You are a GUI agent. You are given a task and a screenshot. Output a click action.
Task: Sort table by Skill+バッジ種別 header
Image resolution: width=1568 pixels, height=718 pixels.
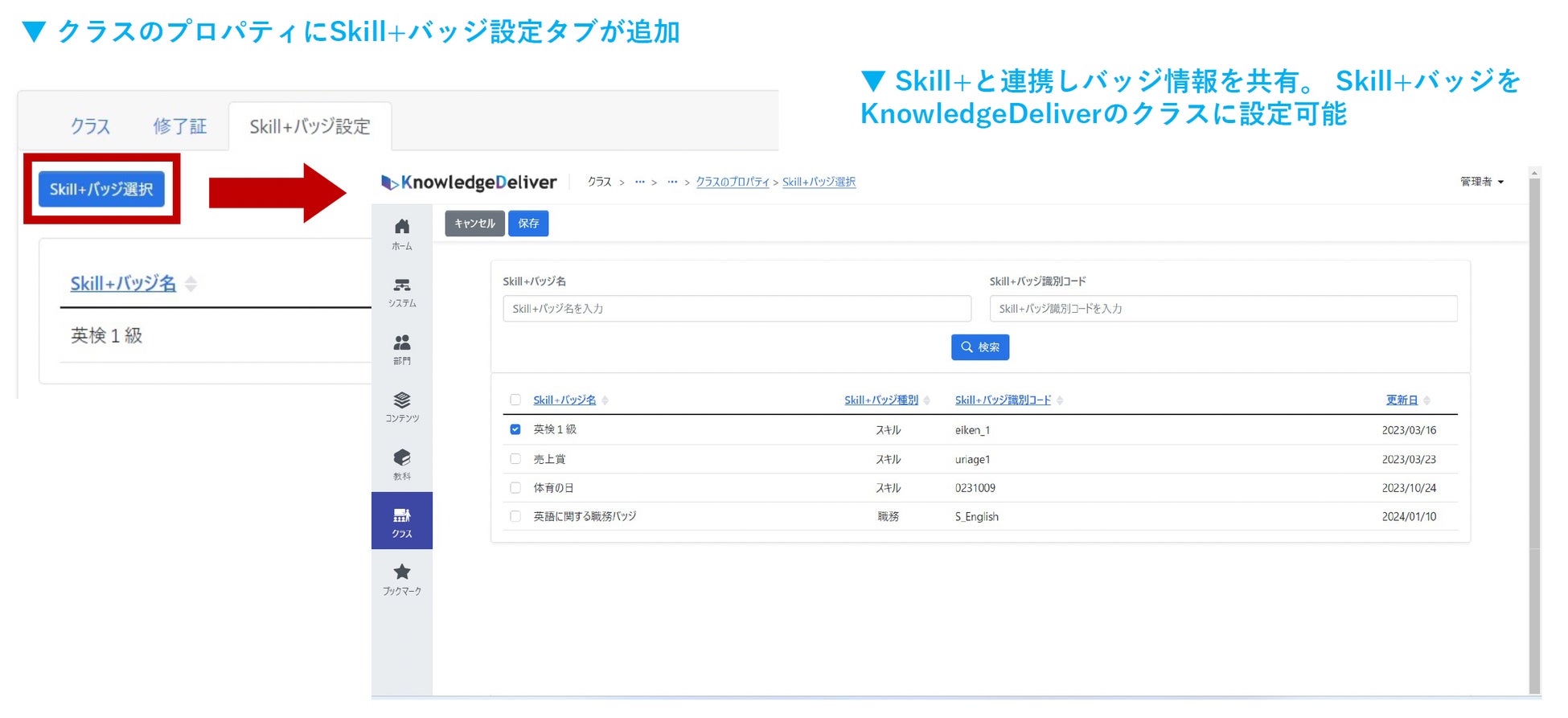881,400
